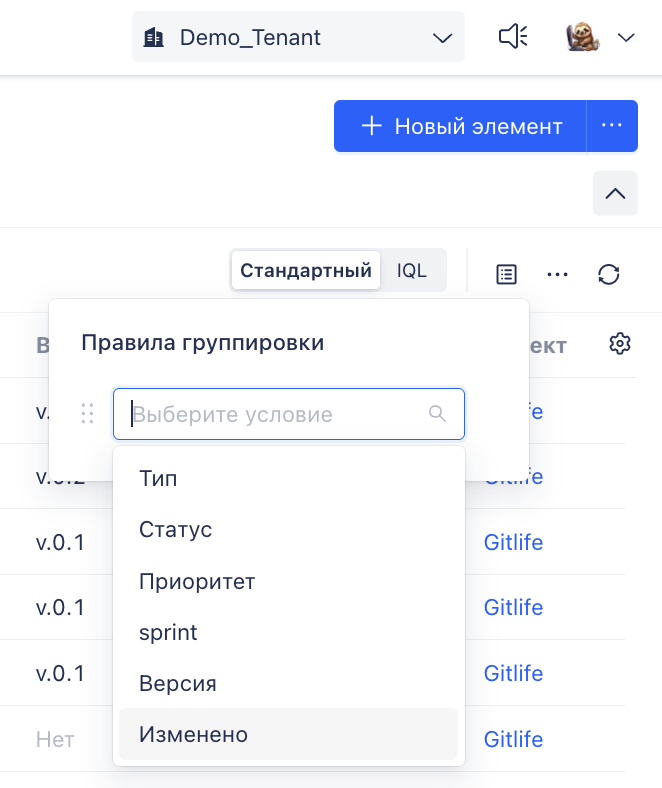Refresh the list with the reload icon
This screenshot has width=662, height=788.
[609, 274]
